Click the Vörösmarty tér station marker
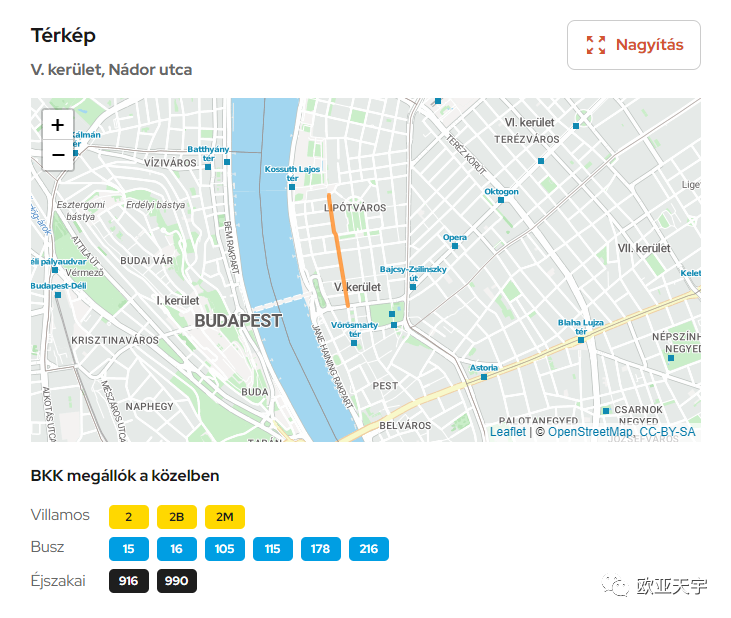The image size is (731, 618). (354, 343)
